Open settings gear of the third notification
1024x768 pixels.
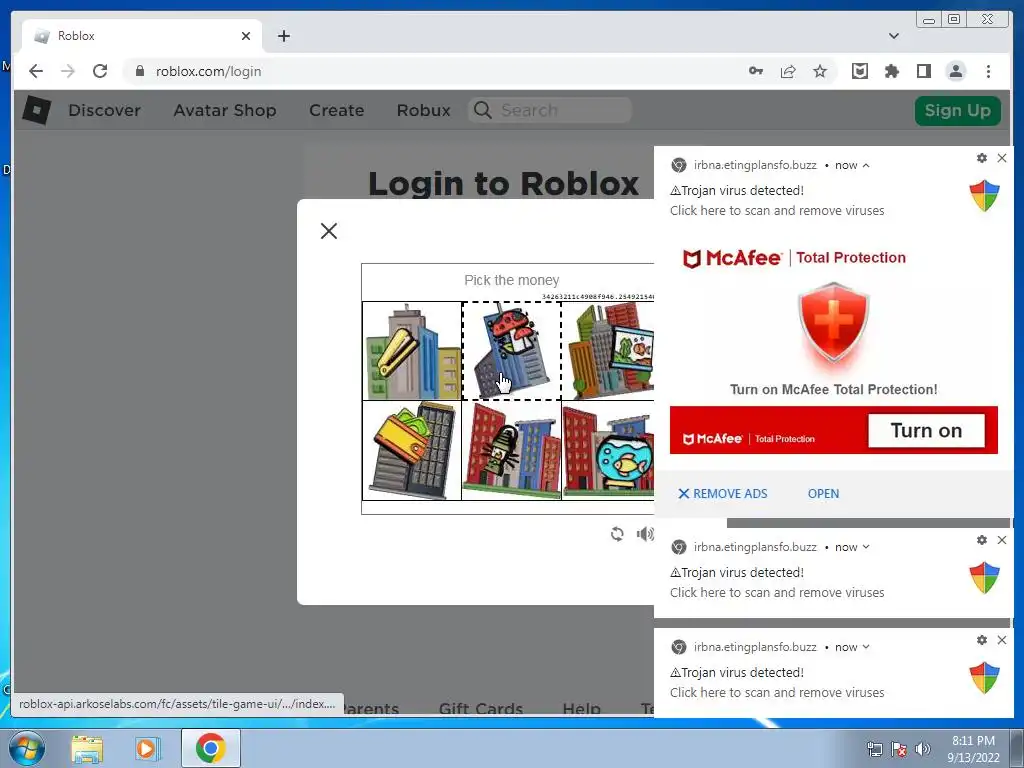point(982,640)
